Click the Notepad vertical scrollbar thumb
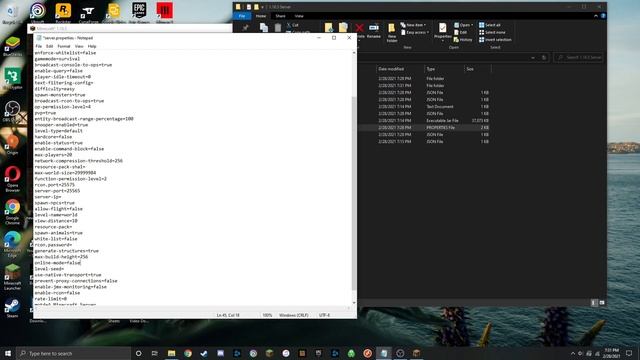This screenshot has height=360, width=640. (x=354, y=193)
